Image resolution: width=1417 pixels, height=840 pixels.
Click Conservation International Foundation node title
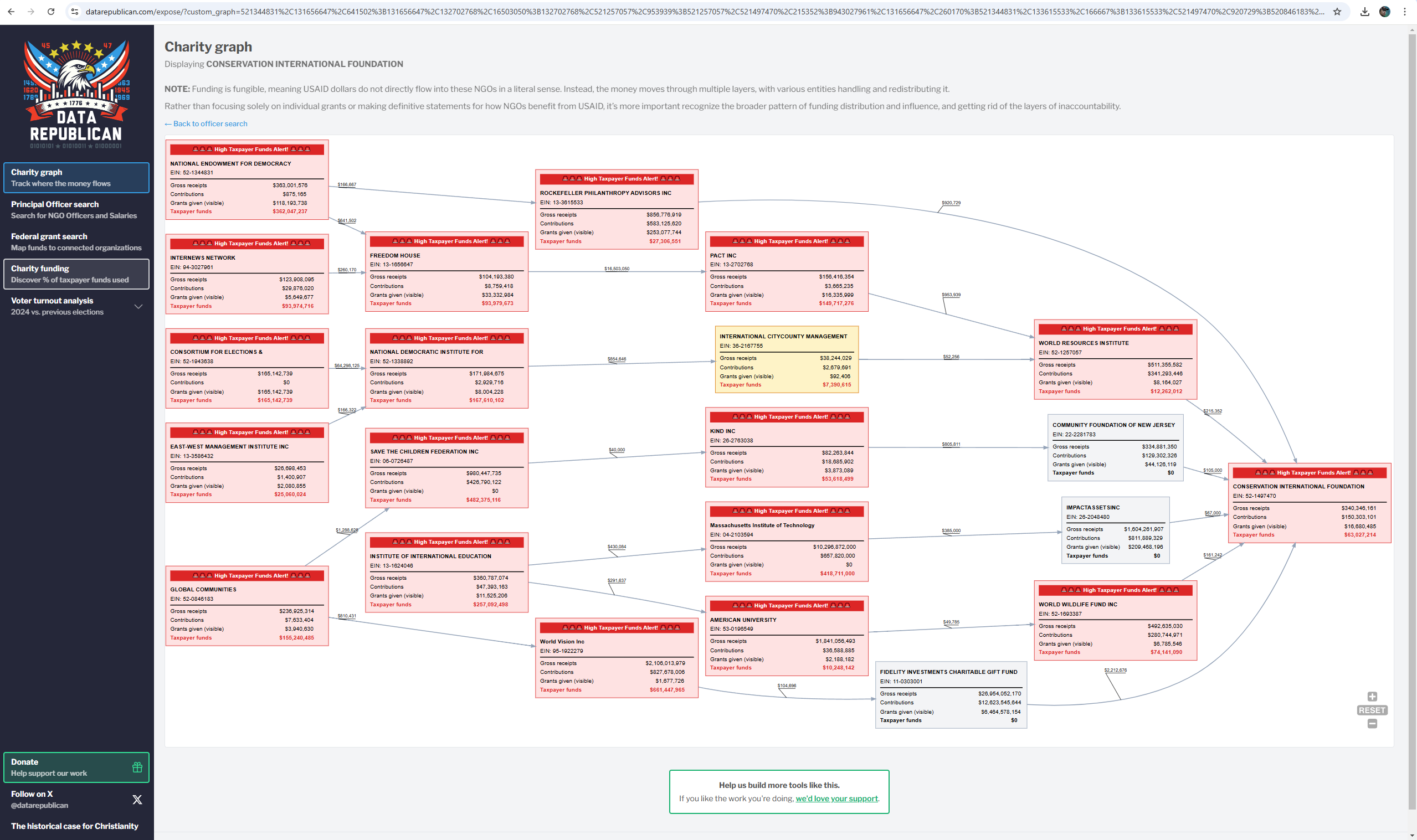(1298, 487)
